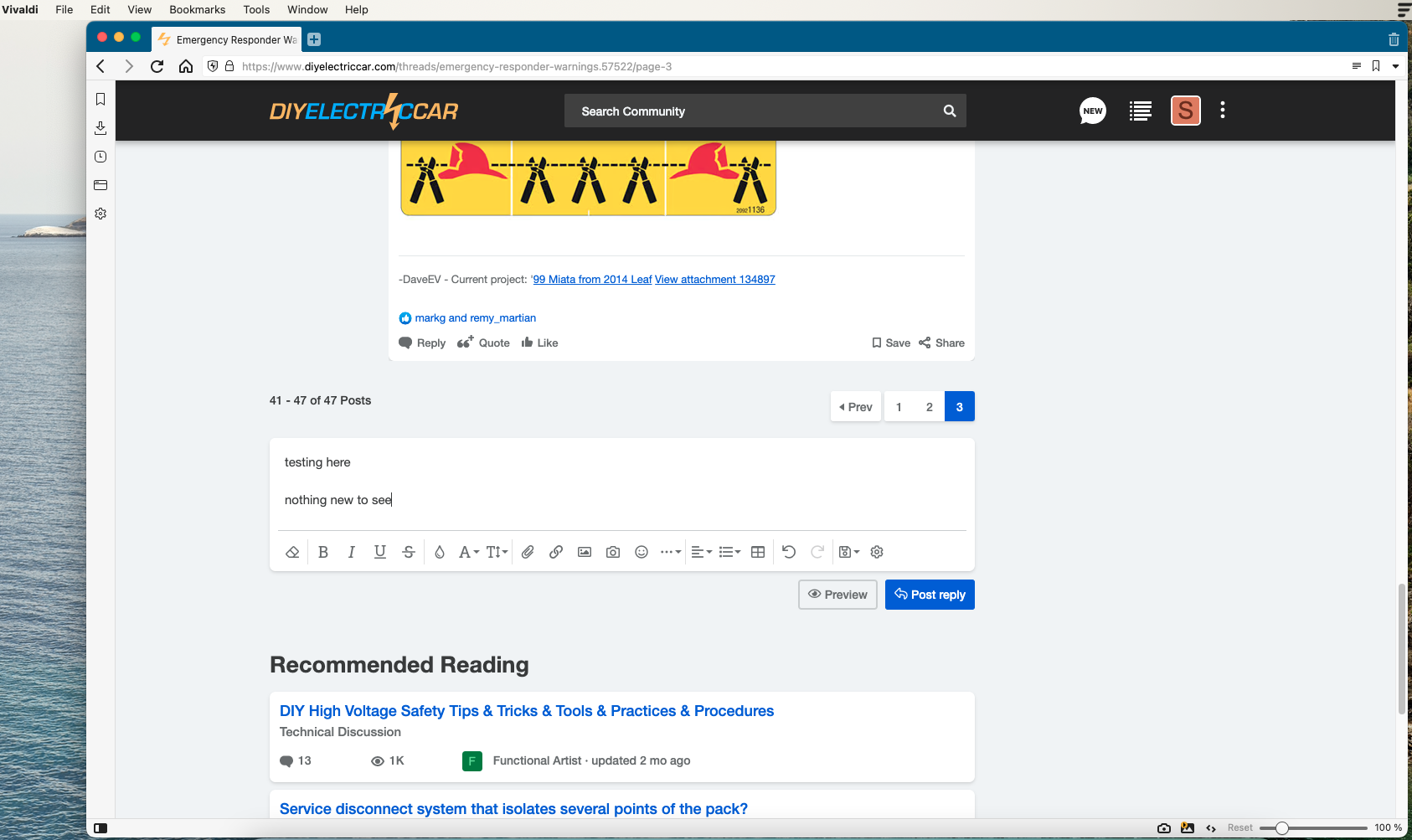
Task: Open the text color droplet tool
Action: (x=440, y=552)
